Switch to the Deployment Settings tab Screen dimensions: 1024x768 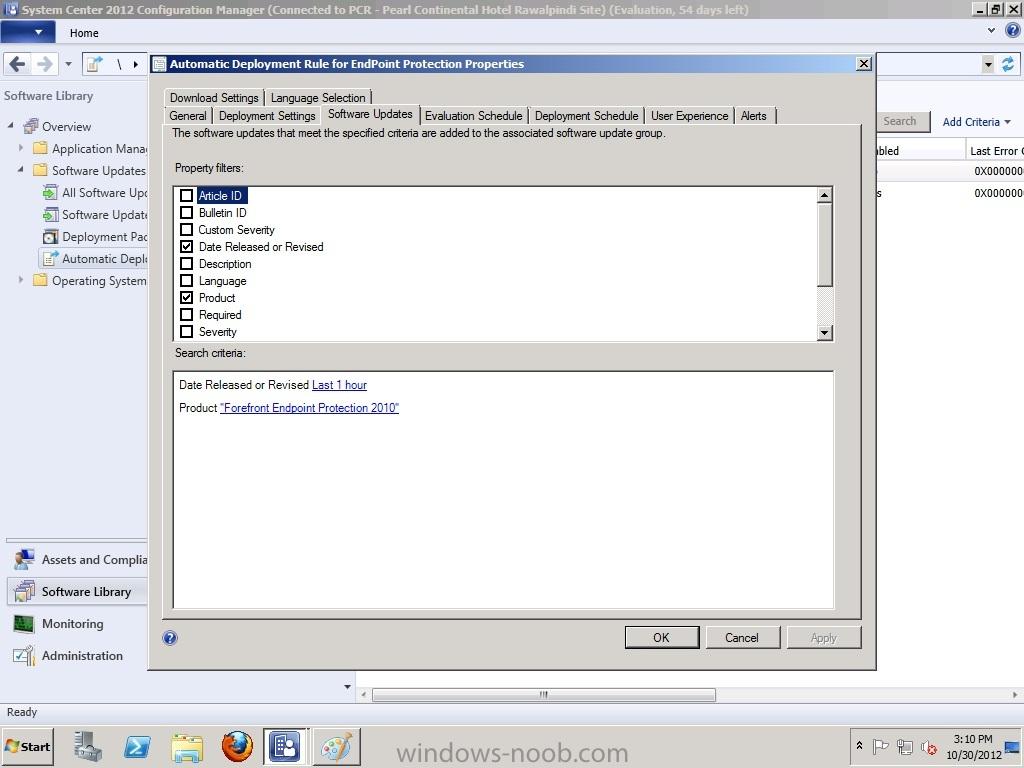pos(267,116)
